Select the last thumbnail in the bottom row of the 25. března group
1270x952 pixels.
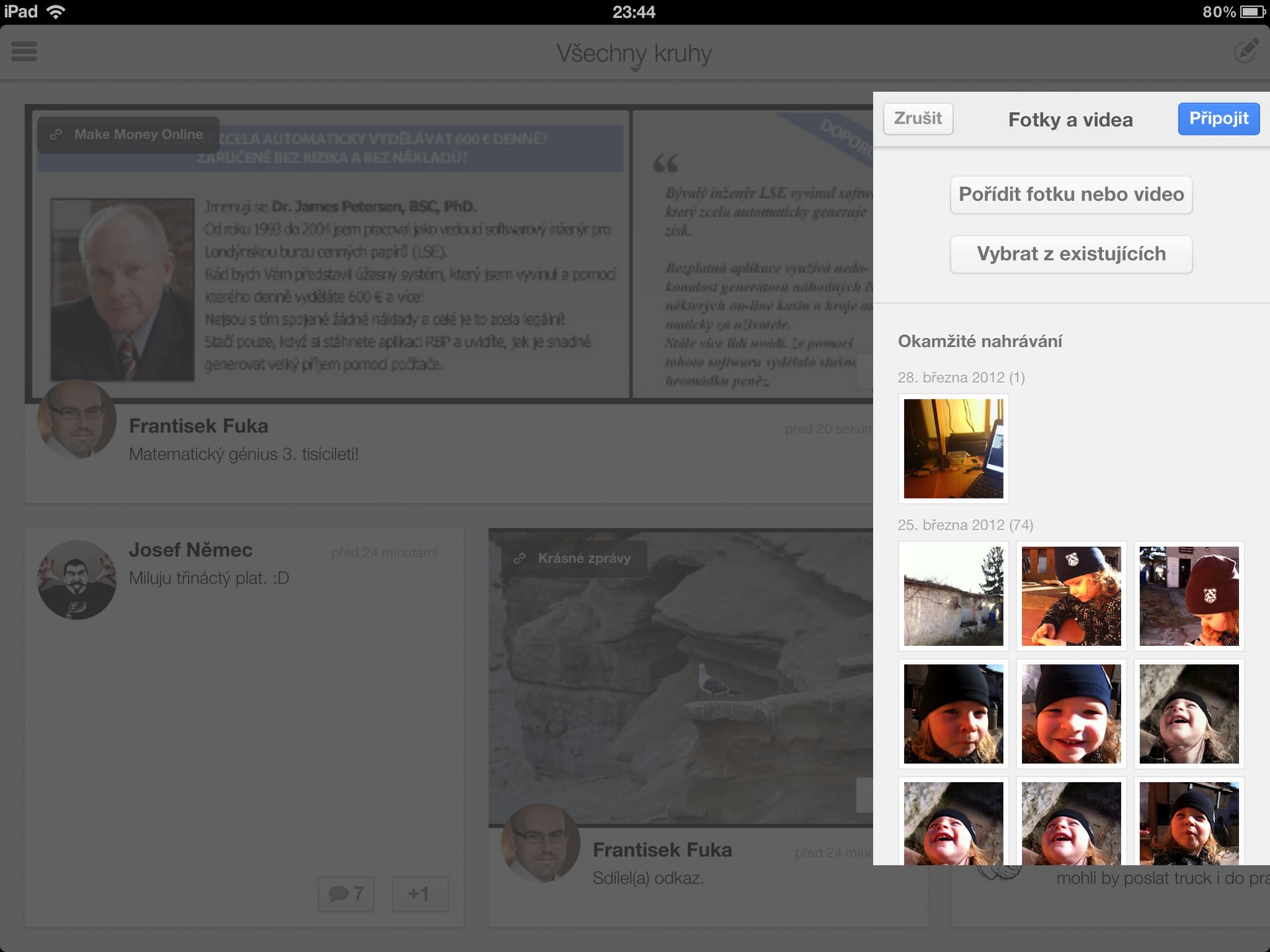tap(1189, 822)
